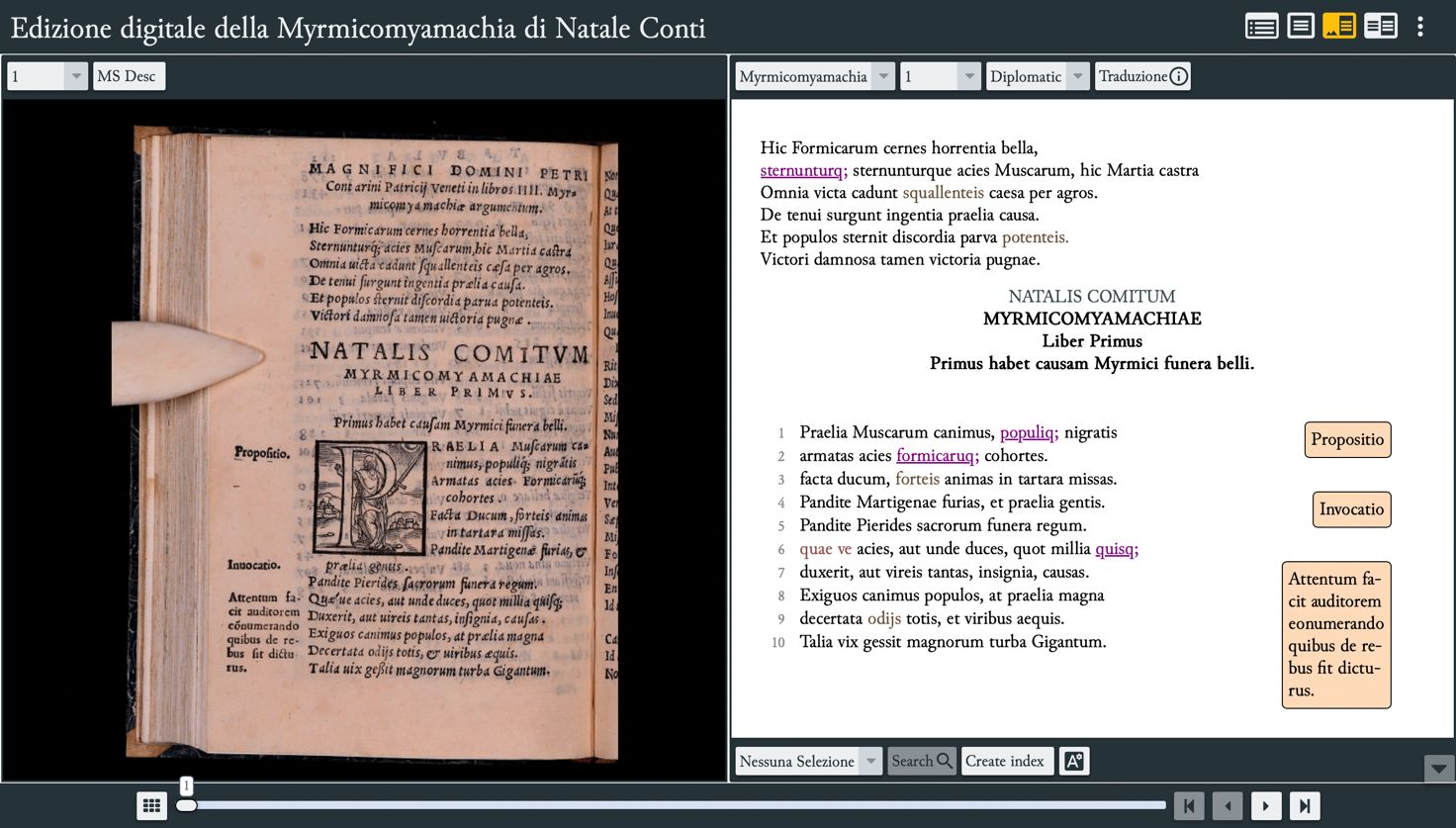Open the three-dot main menu
The height and width of the screenshot is (828, 1456).
1420,27
